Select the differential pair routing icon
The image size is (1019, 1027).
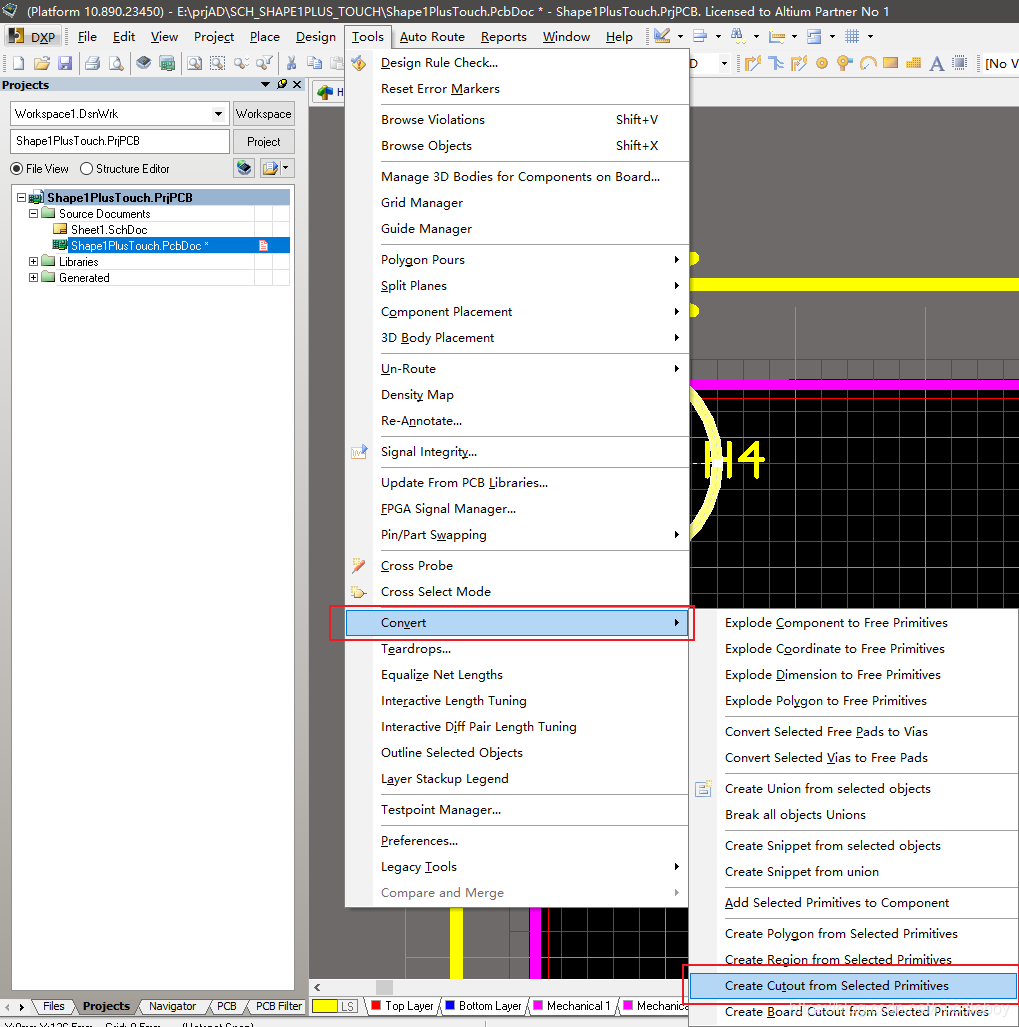click(799, 63)
